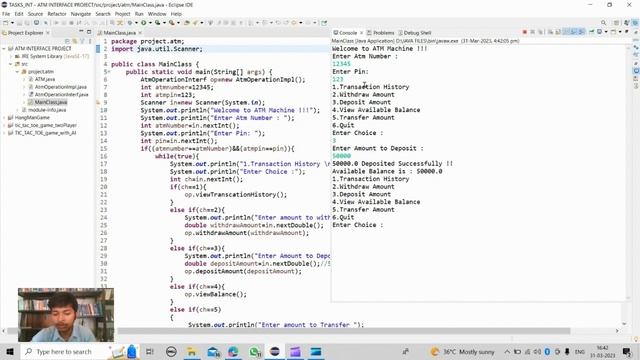The image size is (640, 360).
Task: Click Collapse All icon in Project Explorer
Action: [67, 41]
